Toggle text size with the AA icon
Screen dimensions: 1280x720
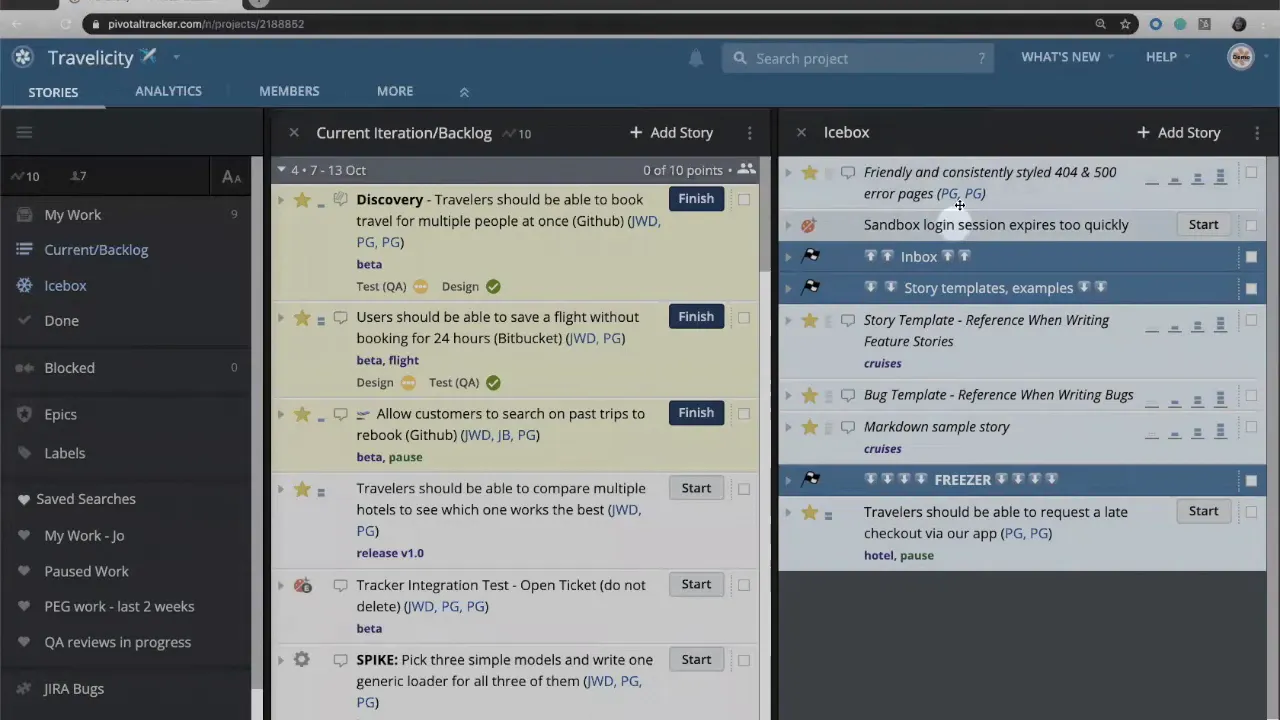pyautogui.click(x=231, y=177)
